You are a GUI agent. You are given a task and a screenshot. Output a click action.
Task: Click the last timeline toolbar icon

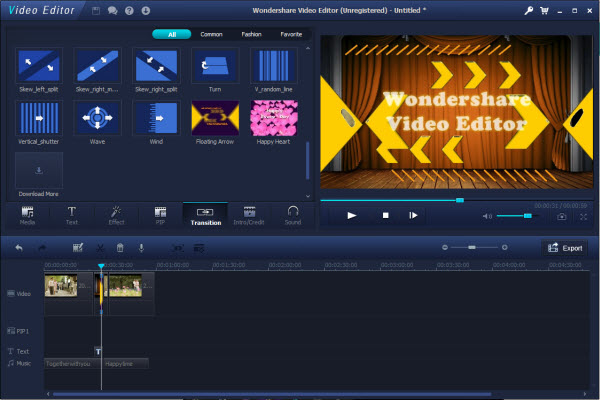tap(199, 248)
